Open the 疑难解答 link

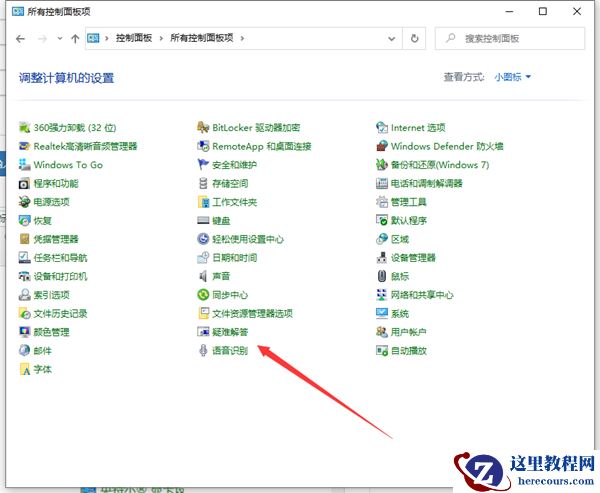[230, 332]
